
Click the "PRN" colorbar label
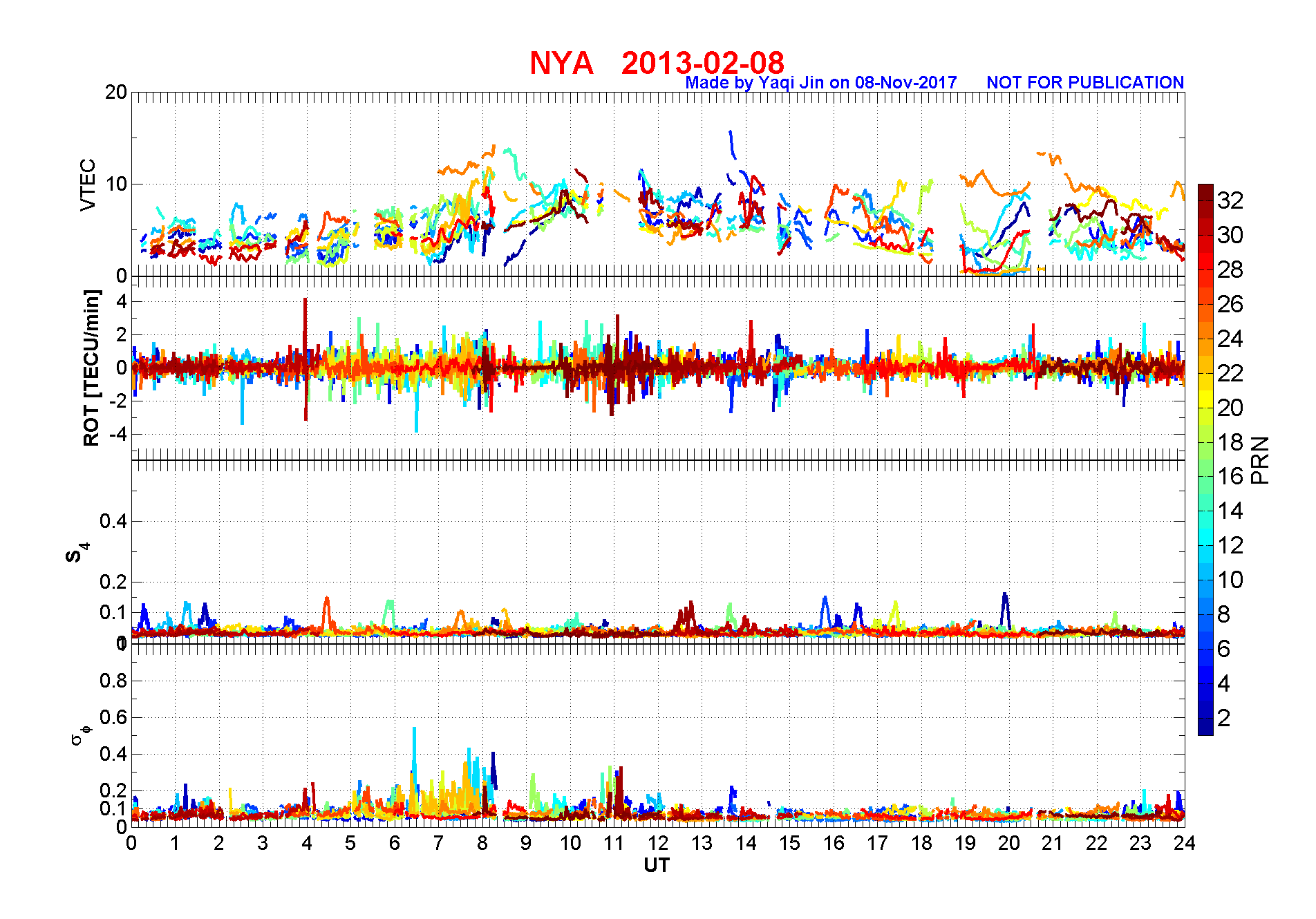[x=1261, y=460]
